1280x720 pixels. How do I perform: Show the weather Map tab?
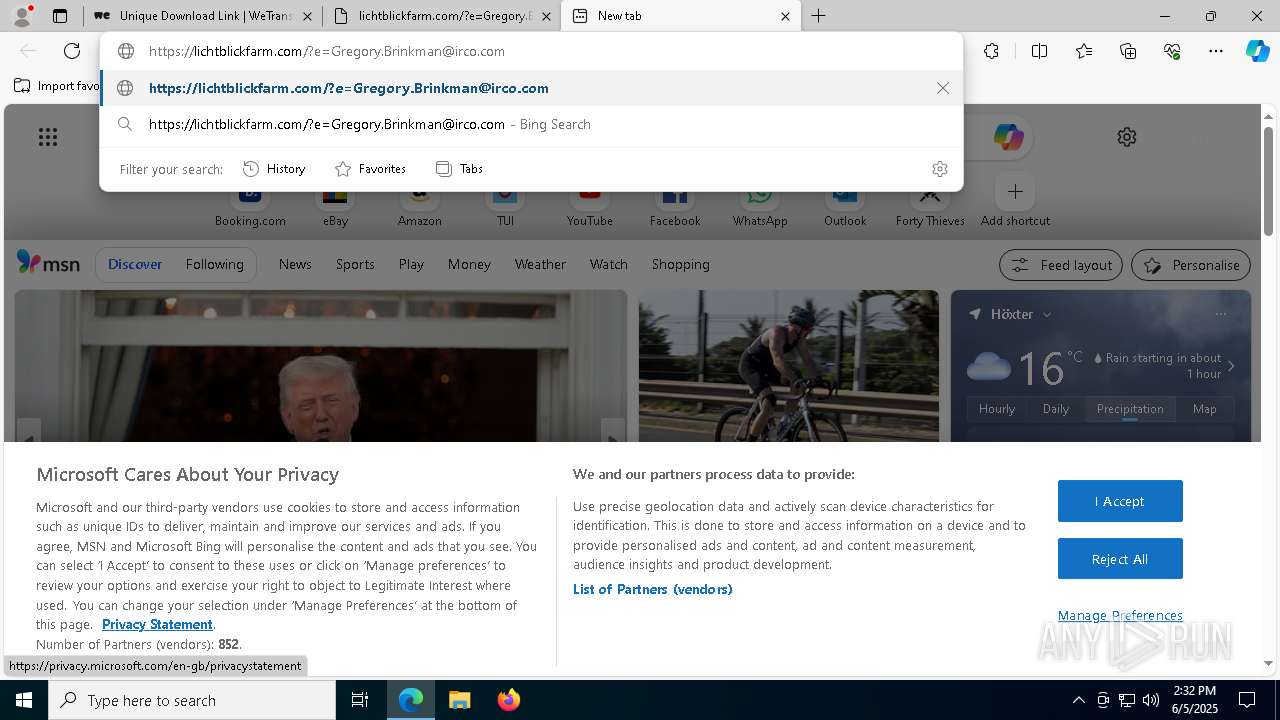coord(1204,409)
